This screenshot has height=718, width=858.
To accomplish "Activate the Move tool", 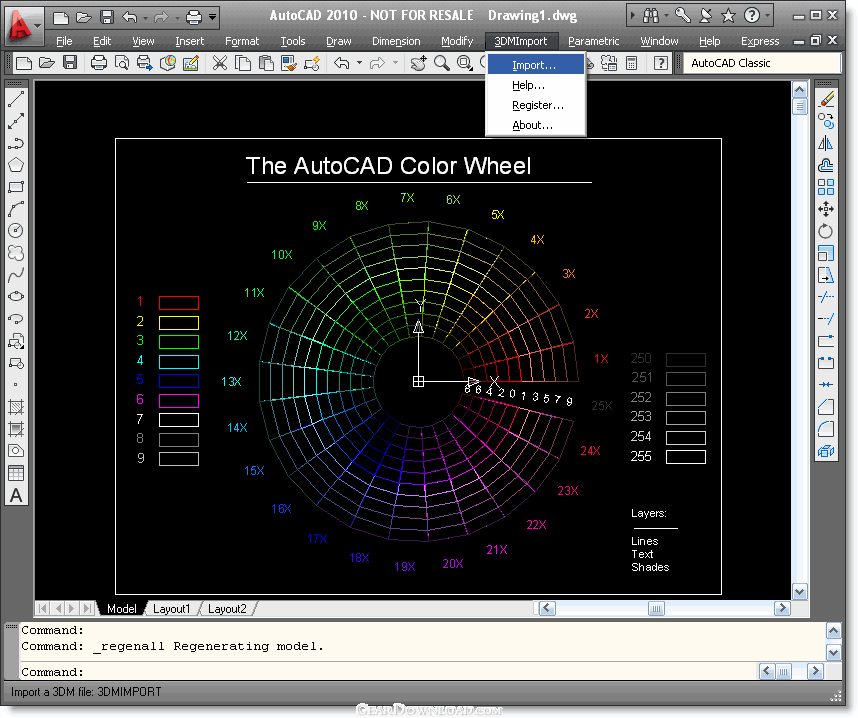I will 826,209.
